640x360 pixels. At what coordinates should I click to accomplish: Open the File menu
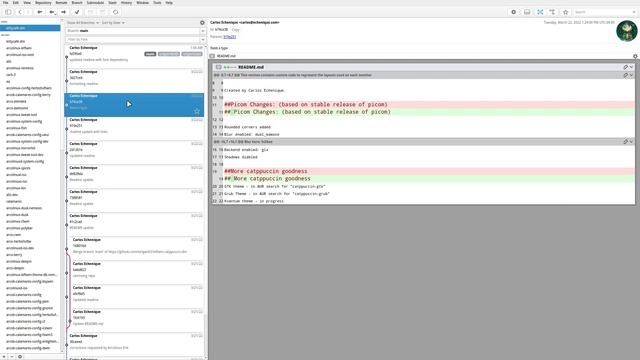tap(5, 3)
